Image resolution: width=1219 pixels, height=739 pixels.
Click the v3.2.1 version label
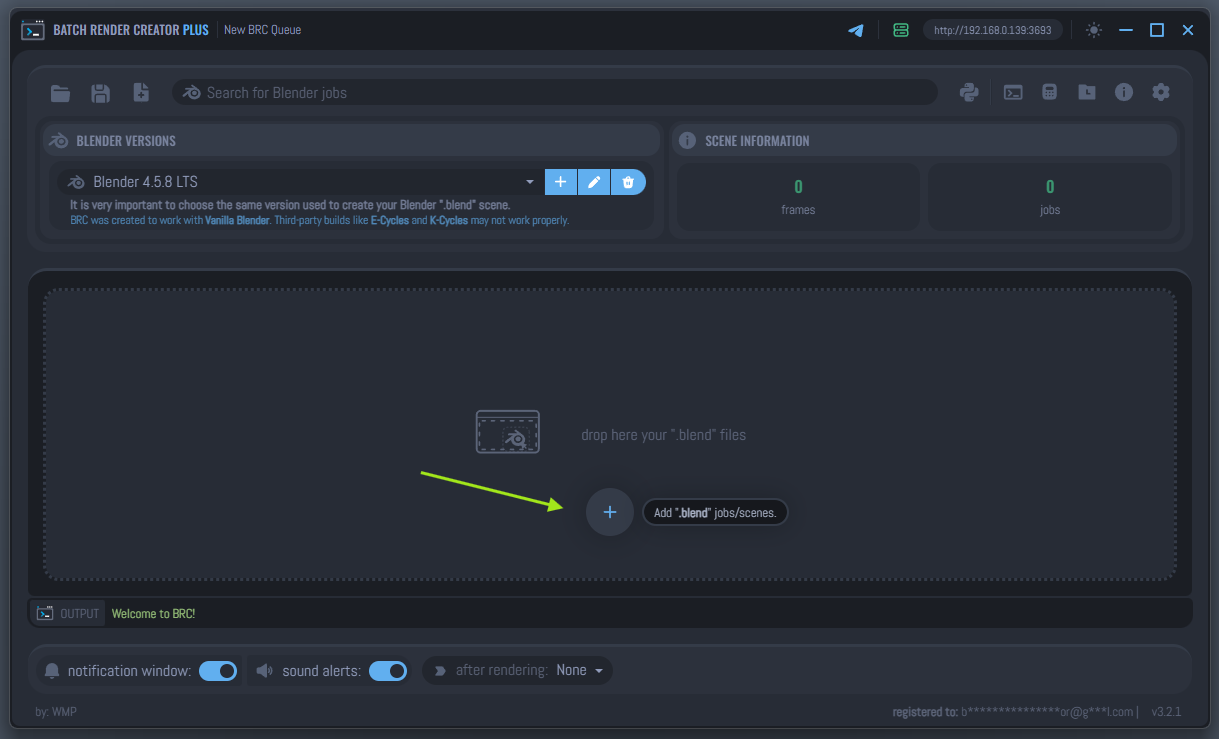1166,712
